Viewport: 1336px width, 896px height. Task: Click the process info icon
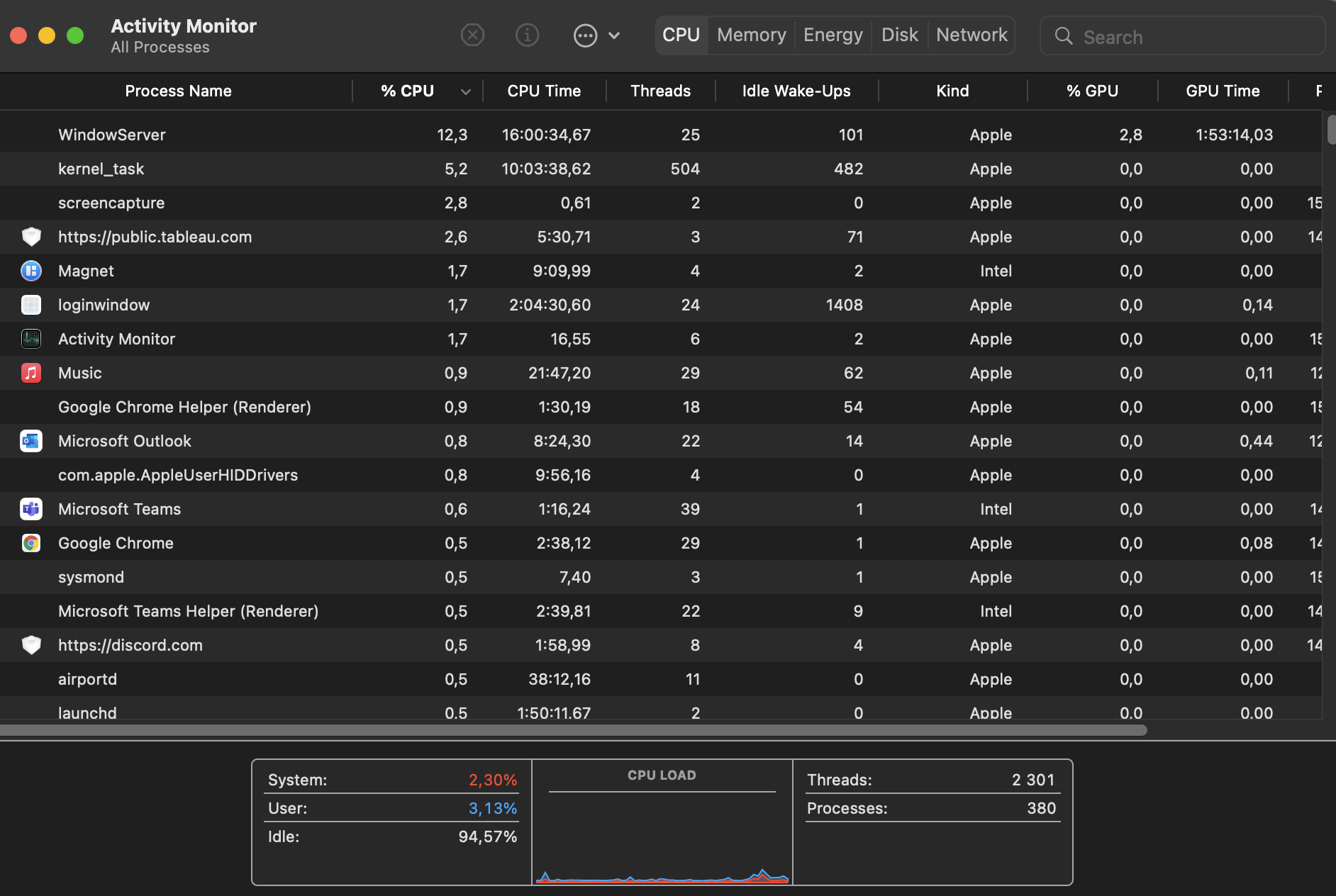click(x=527, y=35)
